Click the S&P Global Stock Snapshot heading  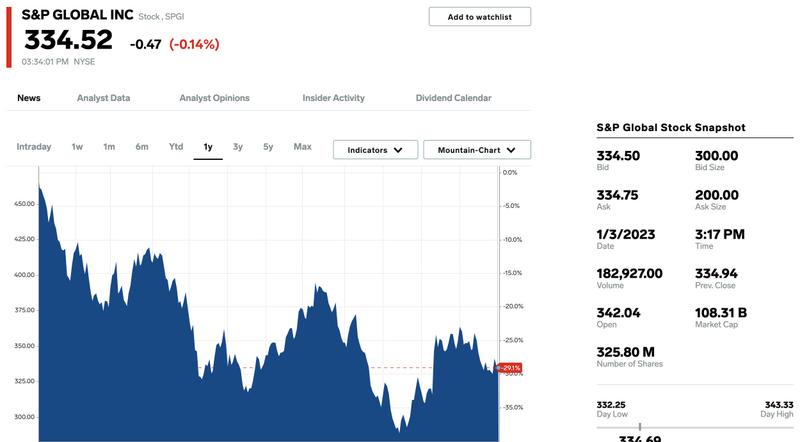671,128
